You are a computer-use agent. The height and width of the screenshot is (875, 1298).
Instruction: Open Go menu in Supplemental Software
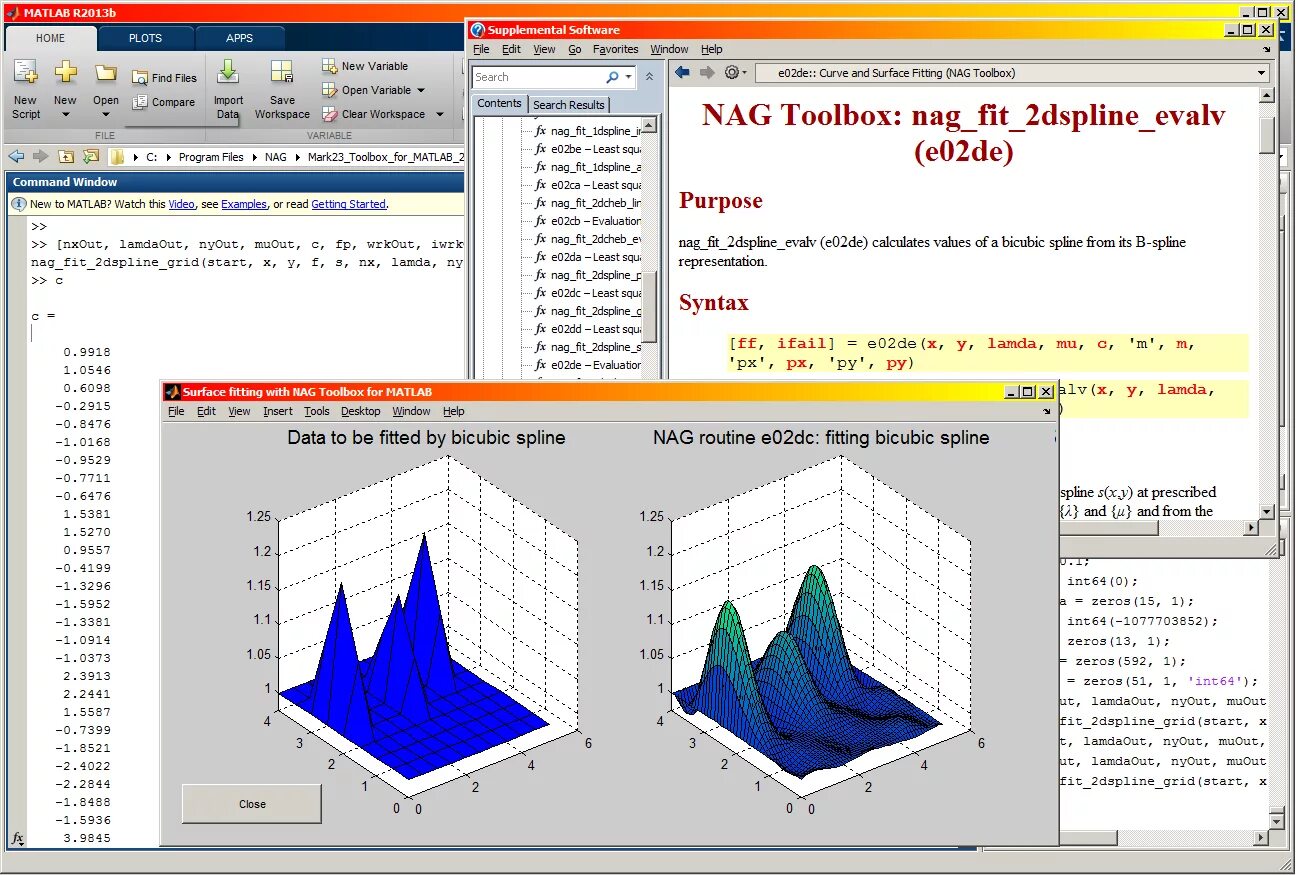(x=575, y=49)
